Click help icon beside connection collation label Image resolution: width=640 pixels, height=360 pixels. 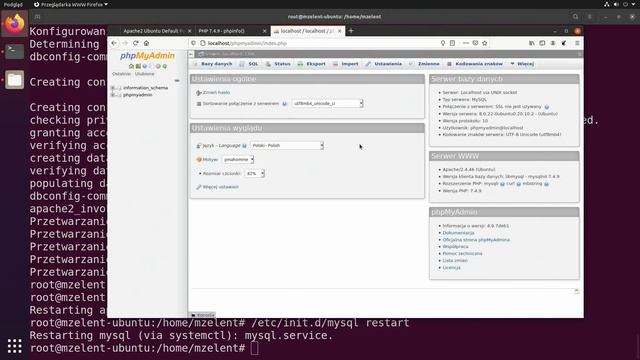click(x=284, y=104)
